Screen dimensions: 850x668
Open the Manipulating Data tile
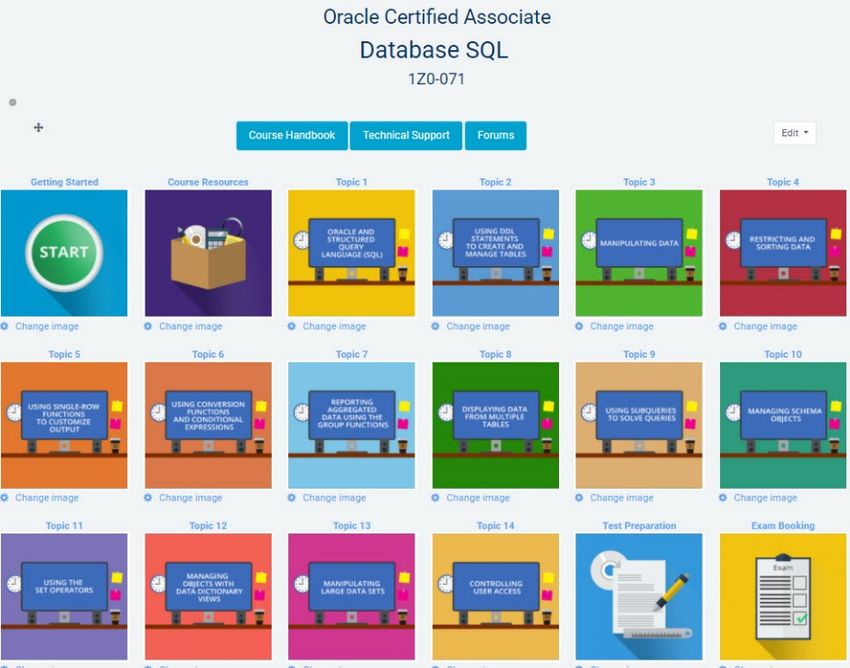click(x=639, y=253)
